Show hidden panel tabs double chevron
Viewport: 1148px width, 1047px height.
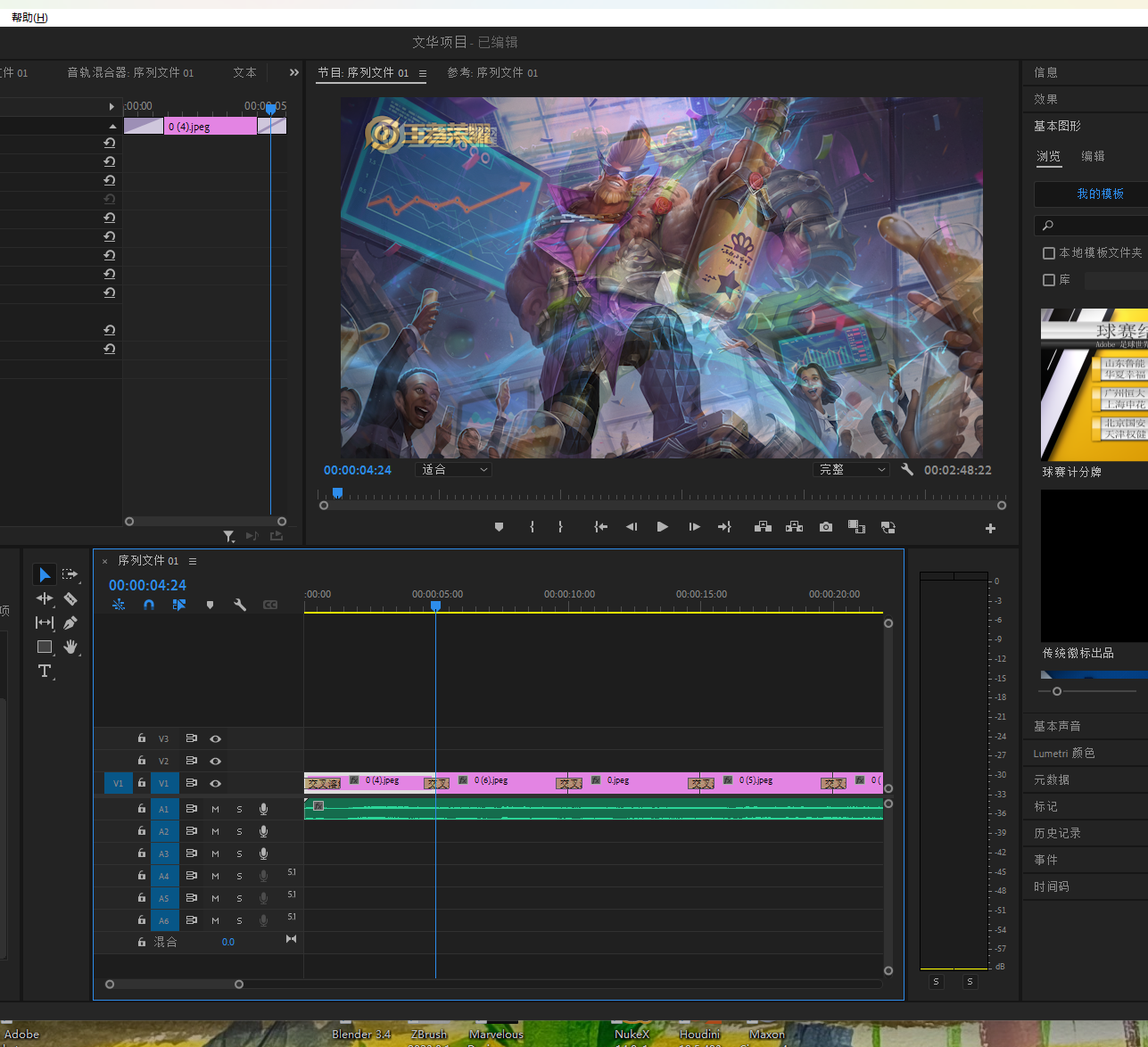pos(294,72)
